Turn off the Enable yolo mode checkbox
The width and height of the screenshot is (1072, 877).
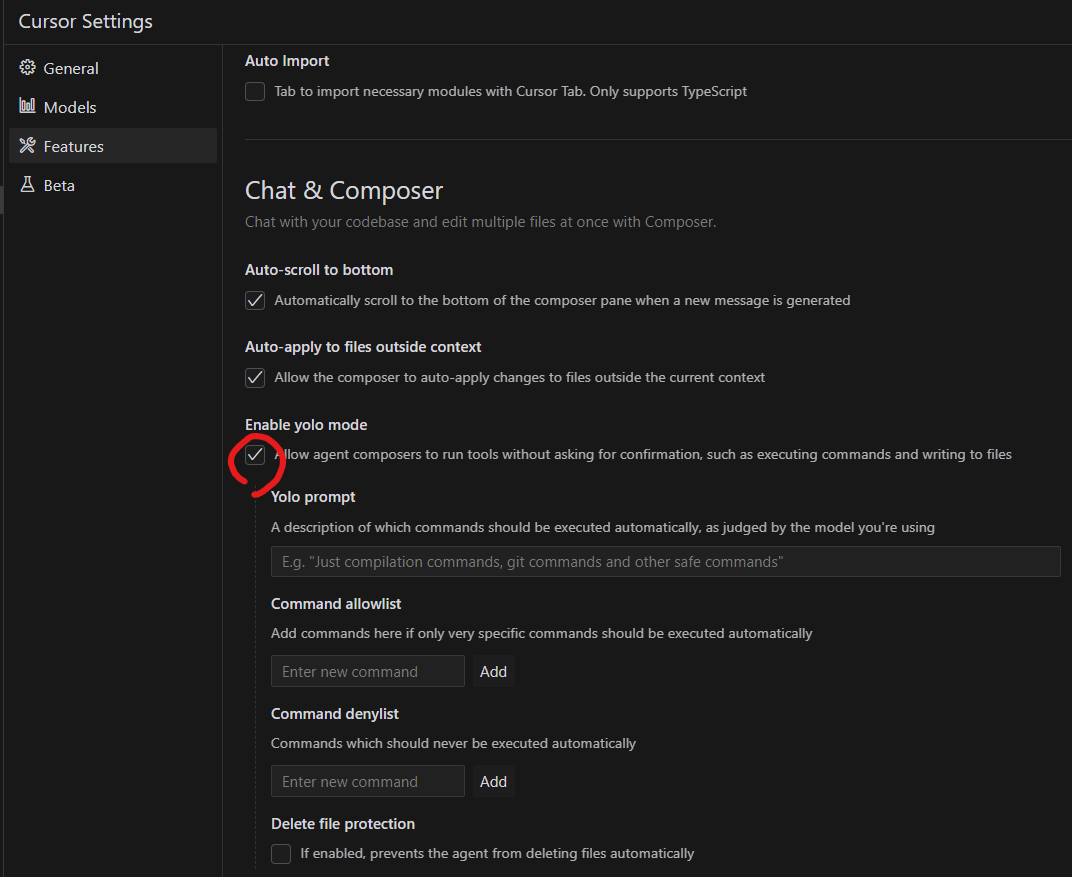tap(255, 455)
